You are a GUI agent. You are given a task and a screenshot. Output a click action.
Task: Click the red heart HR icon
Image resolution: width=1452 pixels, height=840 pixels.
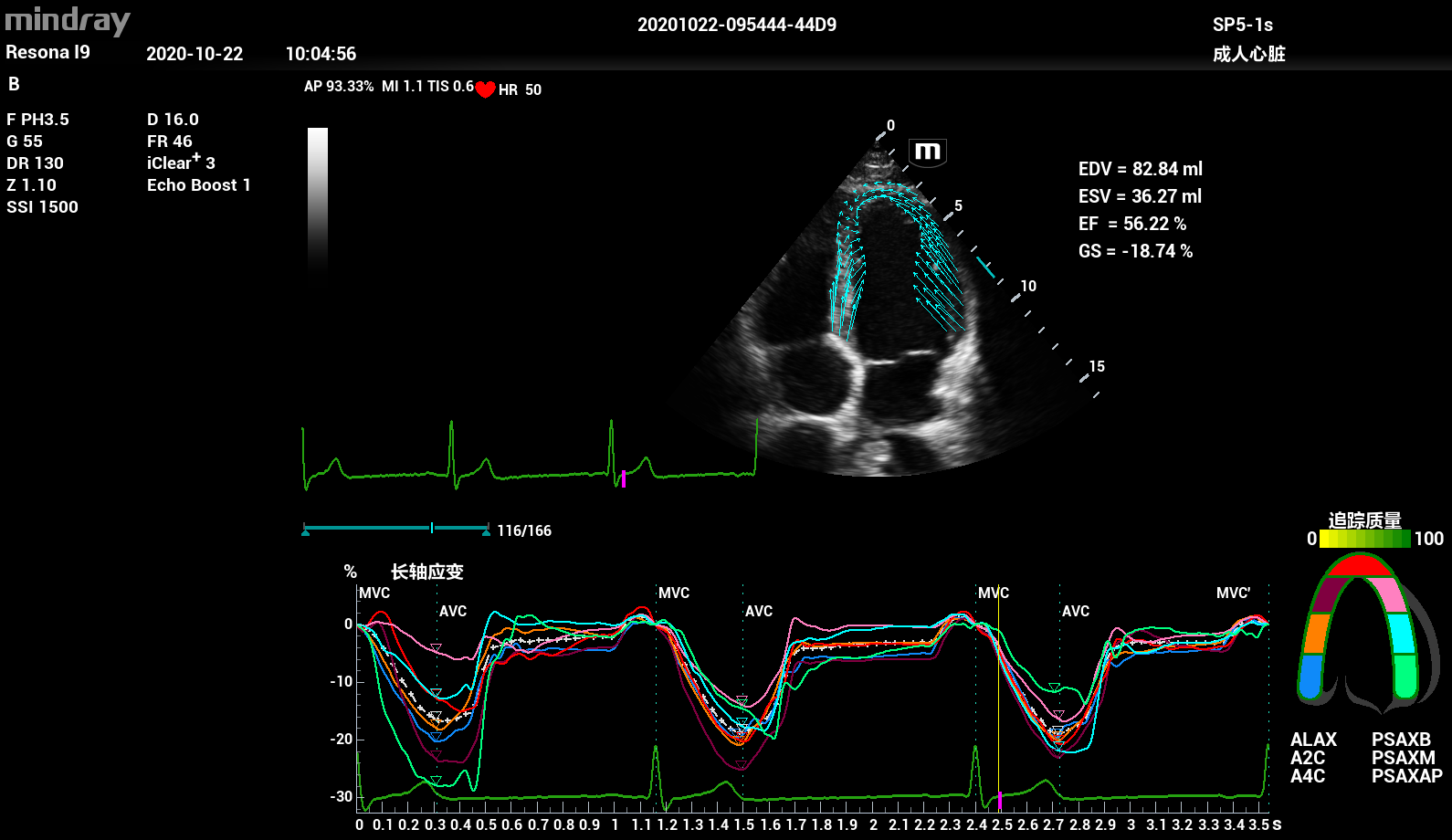point(485,89)
